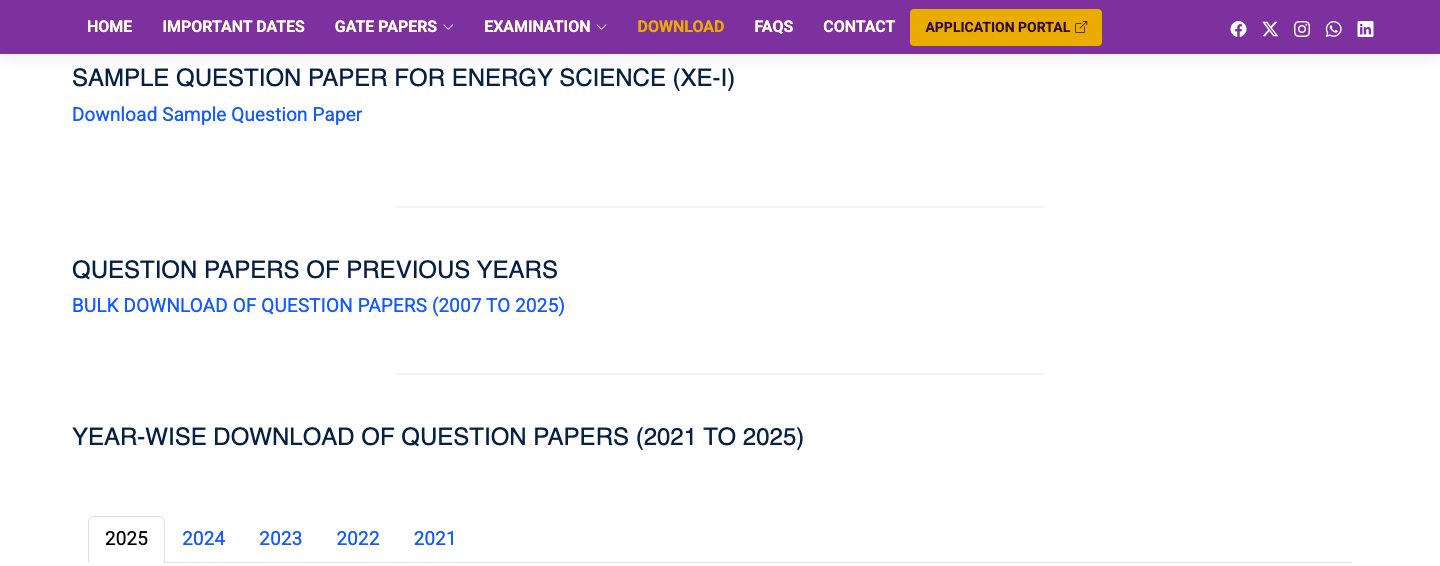Open the Important Dates page
This screenshot has width=1440, height=566.
pos(233,27)
